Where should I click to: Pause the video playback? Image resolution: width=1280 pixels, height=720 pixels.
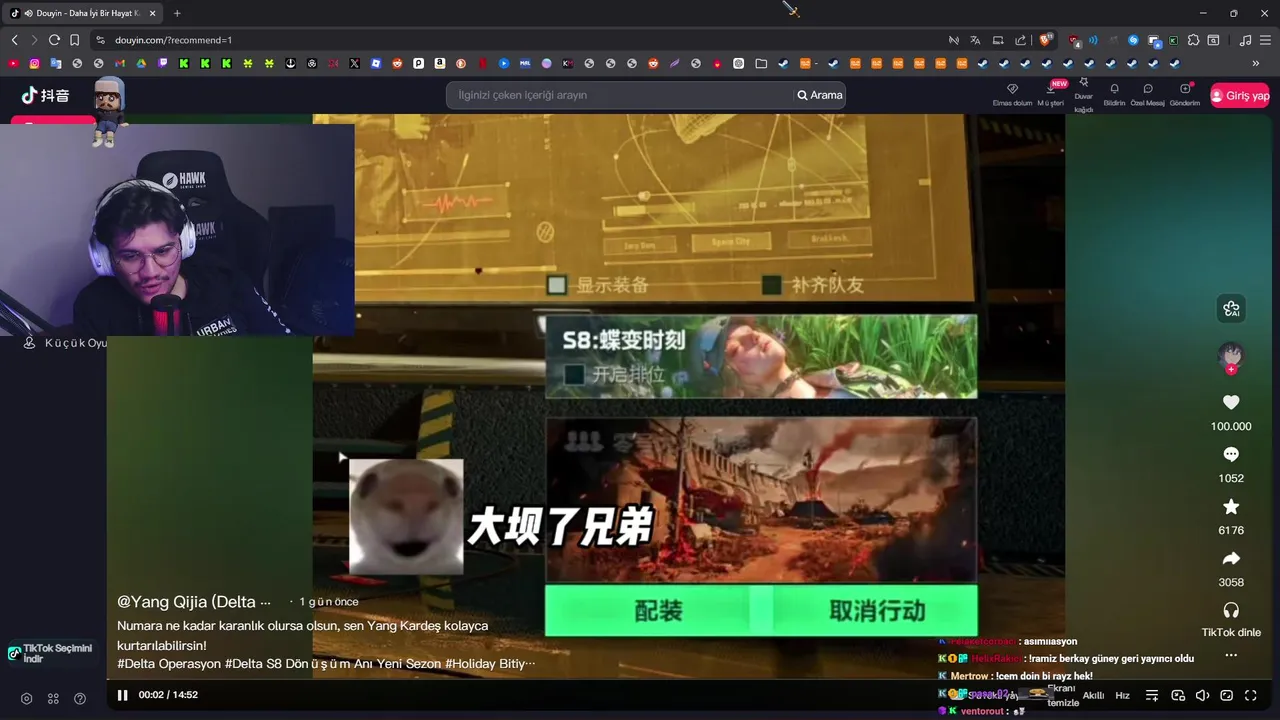(x=122, y=695)
